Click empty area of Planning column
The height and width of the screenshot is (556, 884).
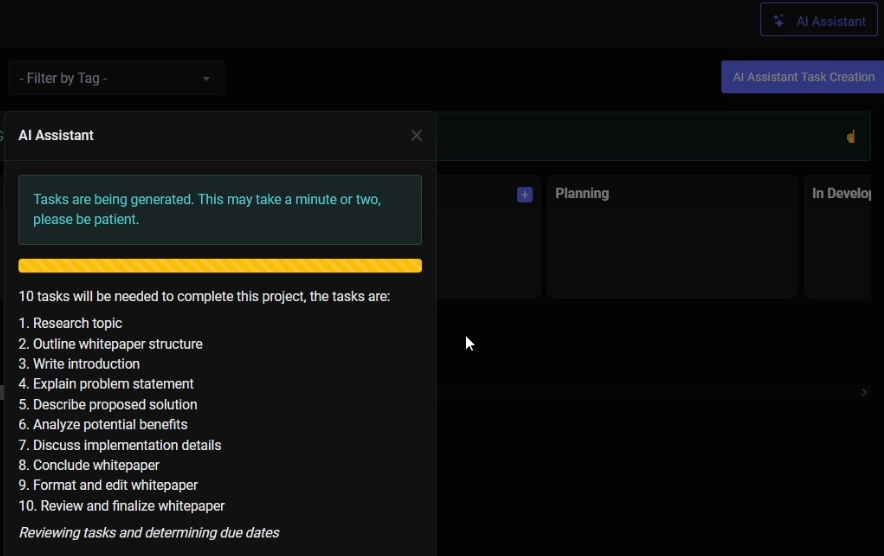pos(672,254)
